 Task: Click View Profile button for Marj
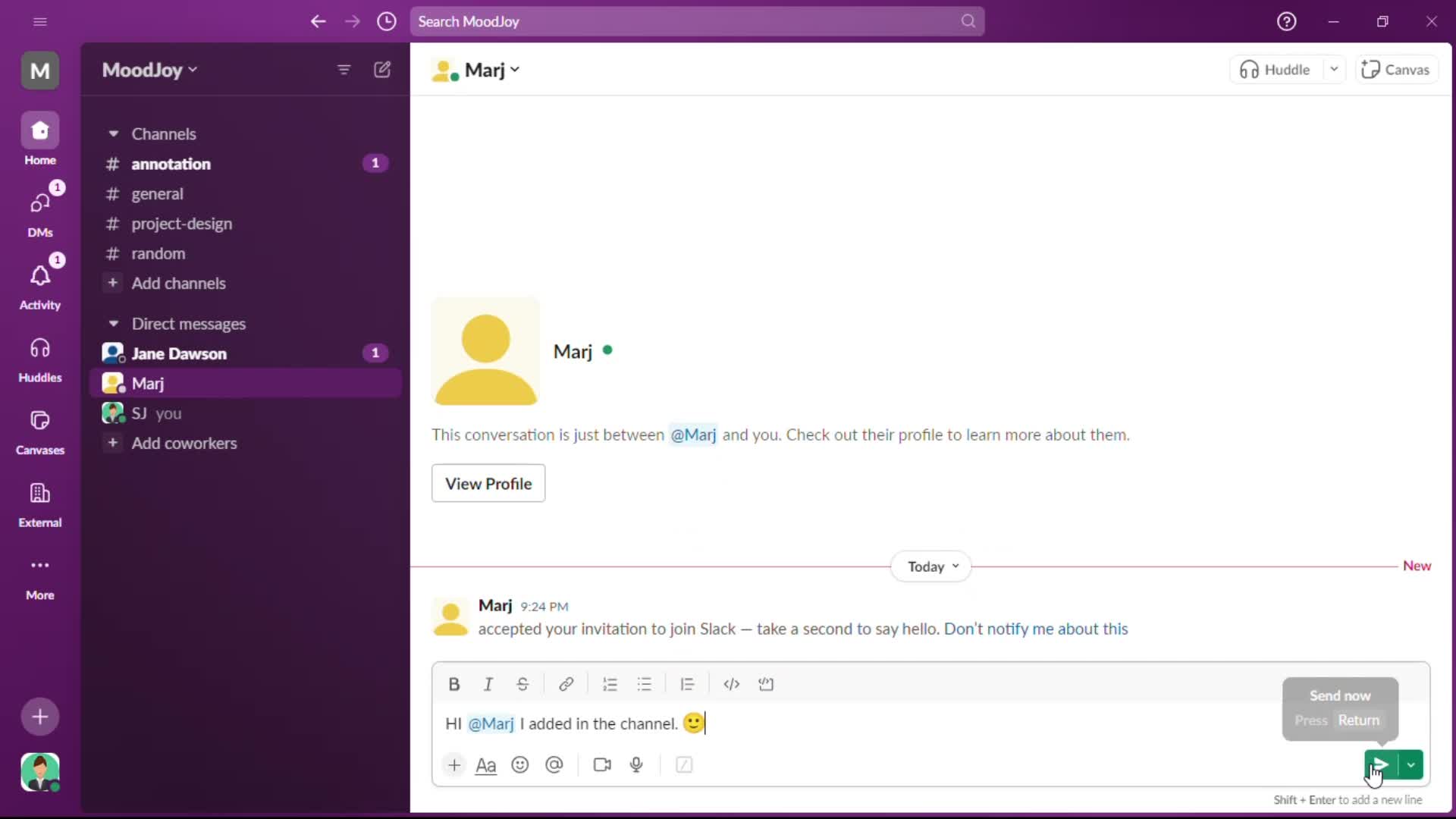[489, 483]
